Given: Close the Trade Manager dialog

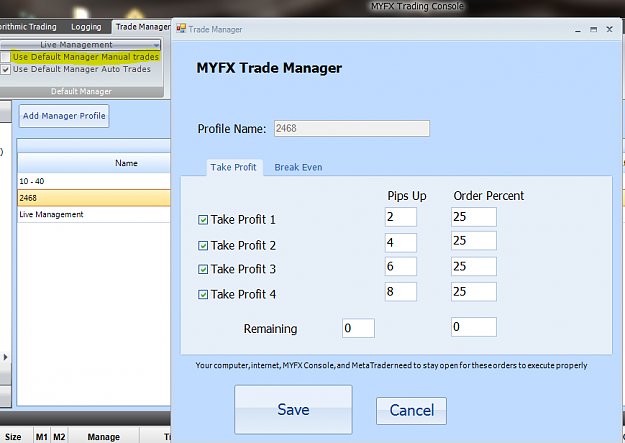Looking at the screenshot, I should tap(609, 29).
